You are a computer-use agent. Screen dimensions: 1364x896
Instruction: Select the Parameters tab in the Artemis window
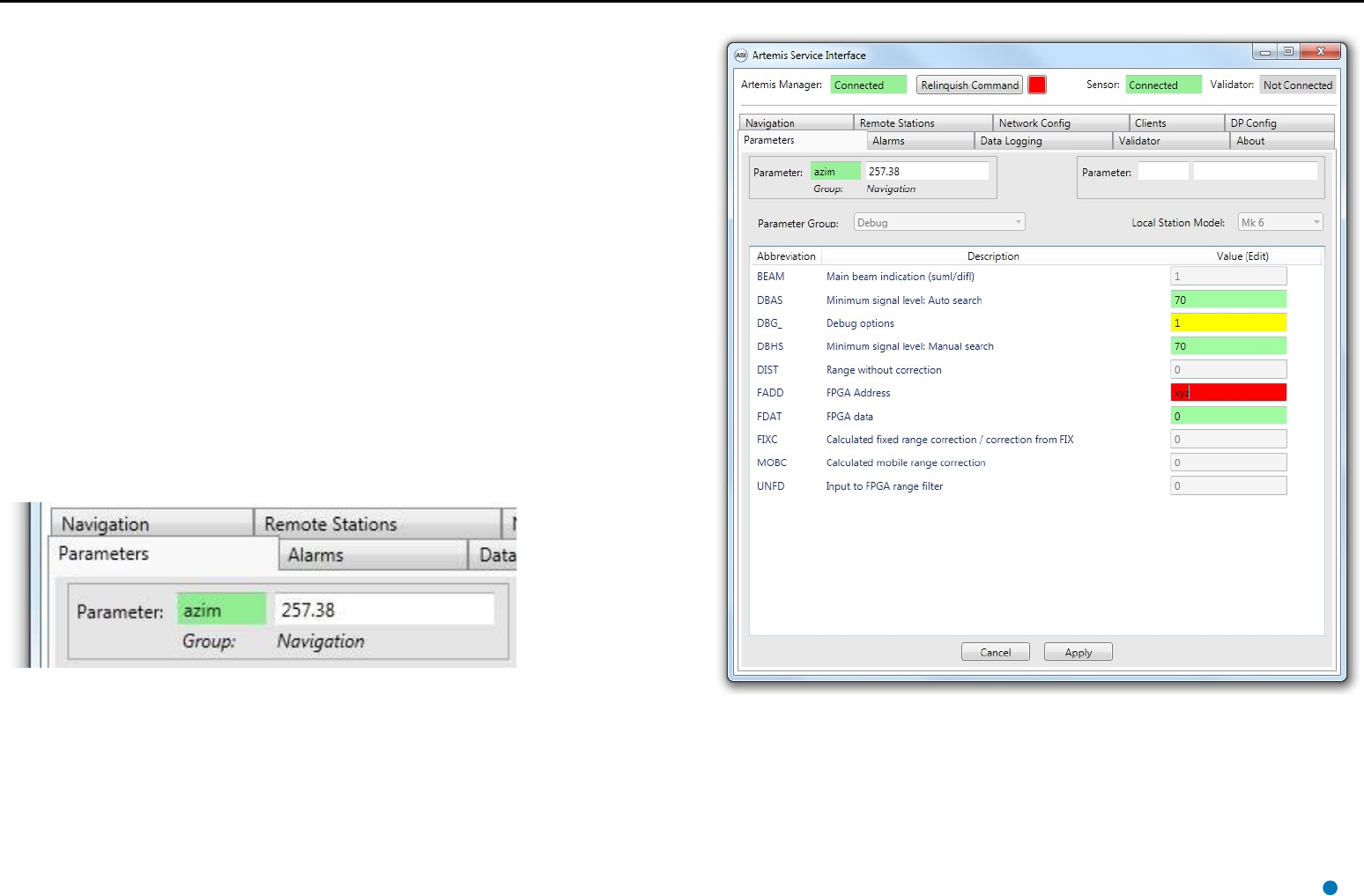tap(802, 140)
